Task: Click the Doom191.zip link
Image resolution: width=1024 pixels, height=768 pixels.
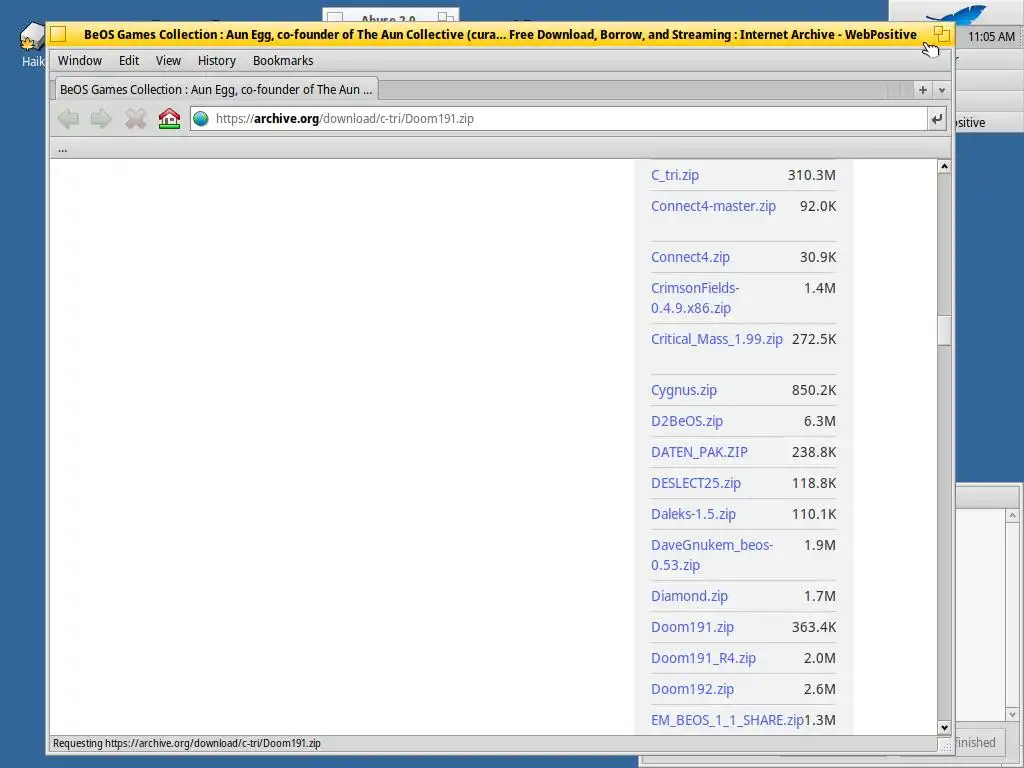Action: [x=692, y=627]
